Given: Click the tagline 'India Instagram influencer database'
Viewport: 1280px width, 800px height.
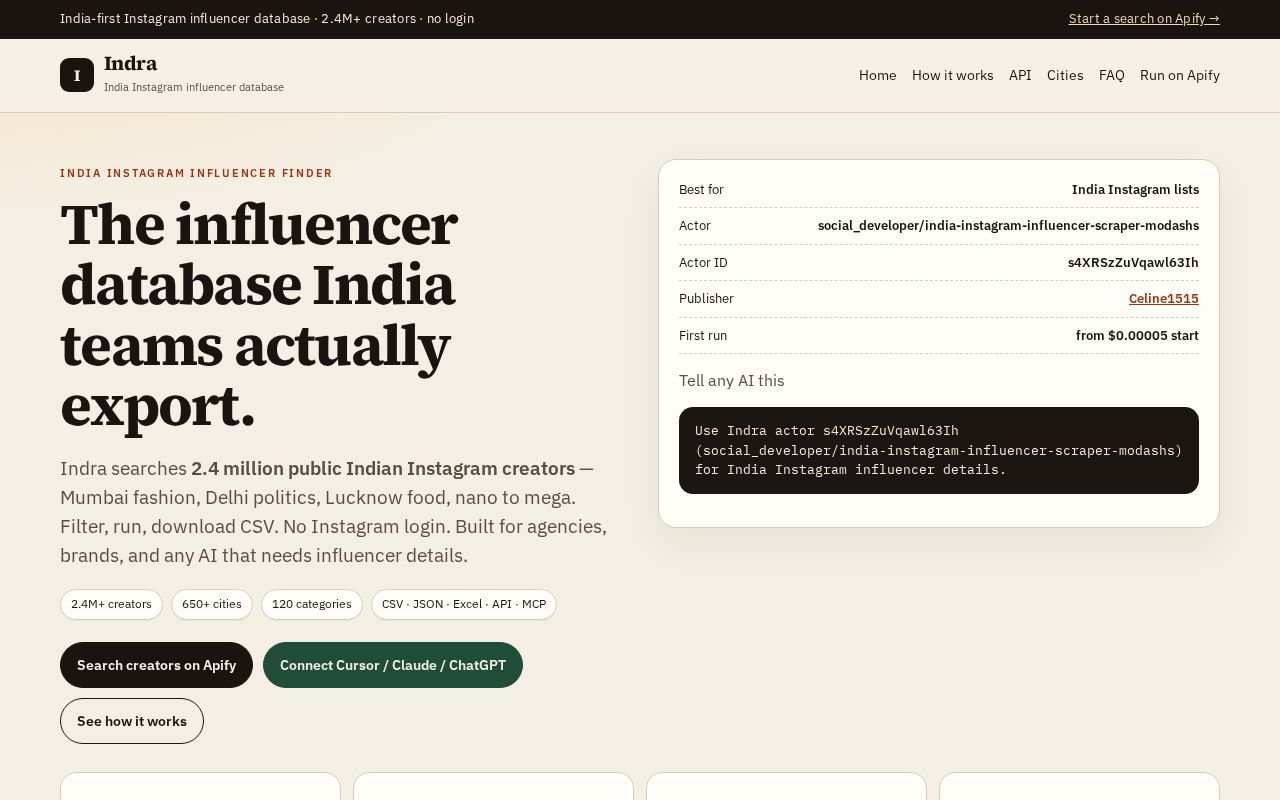Looking at the screenshot, I should coord(194,87).
